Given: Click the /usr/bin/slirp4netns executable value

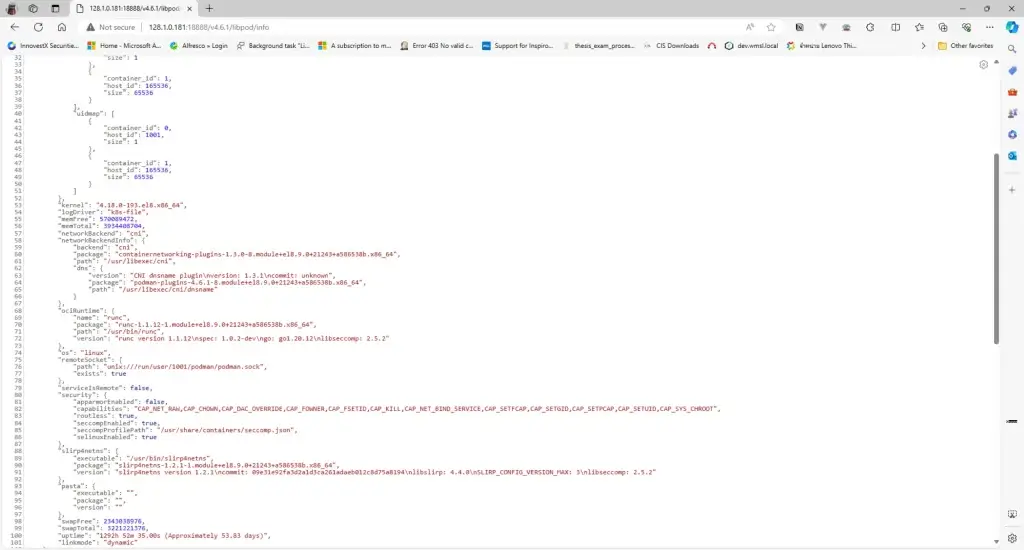Looking at the screenshot, I should tap(168, 458).
